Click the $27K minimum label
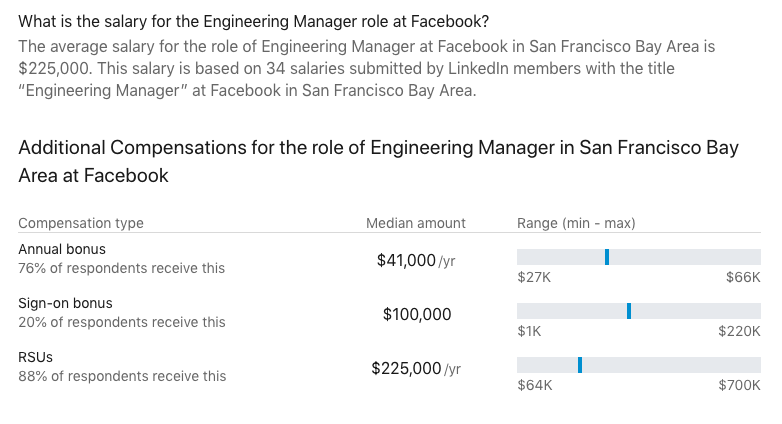The height and width of the screenshot is (424, 782). 534,277
